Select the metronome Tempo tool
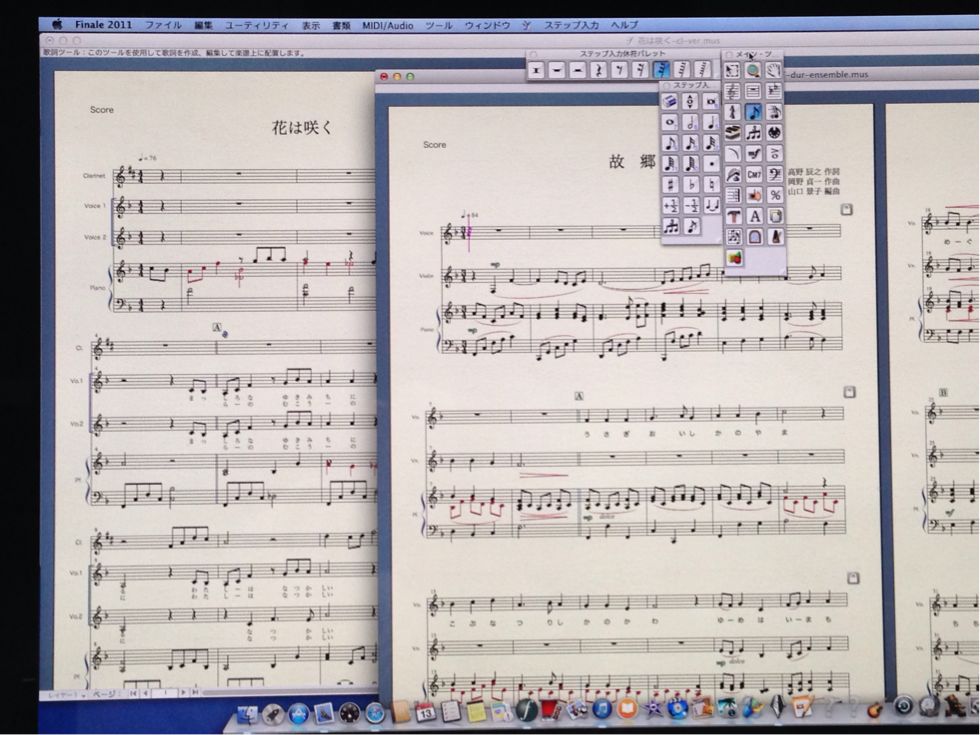The image size is (980, 735). [775, 237]
